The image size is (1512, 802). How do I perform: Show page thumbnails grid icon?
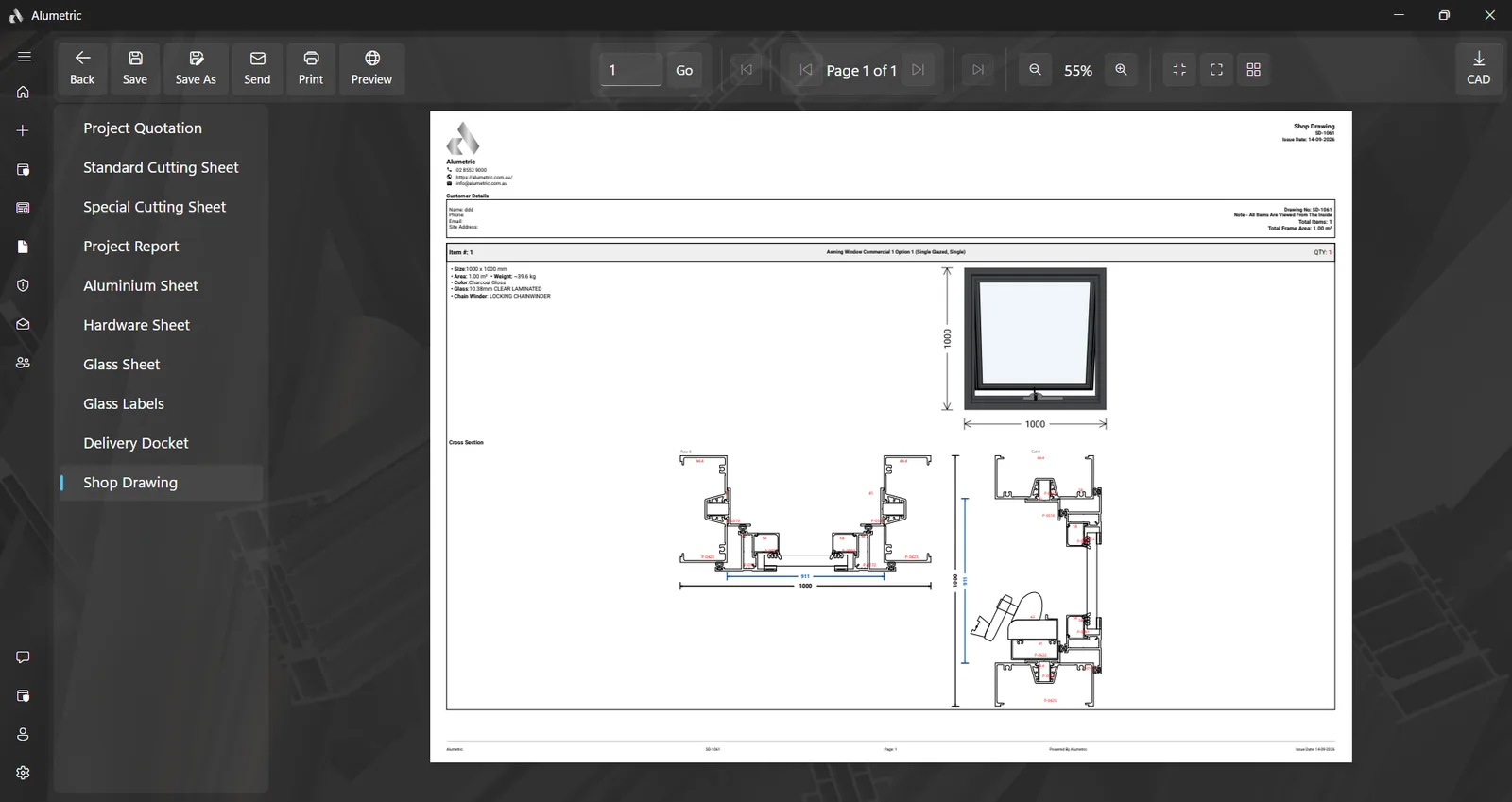[x=1254, y=70]
